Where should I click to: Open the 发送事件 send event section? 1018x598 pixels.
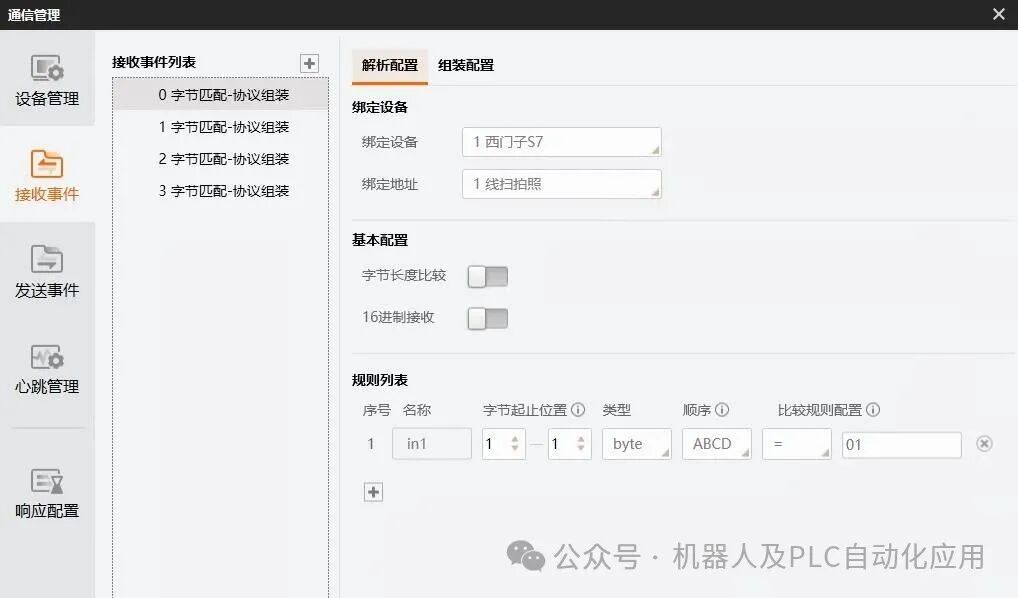47,271
